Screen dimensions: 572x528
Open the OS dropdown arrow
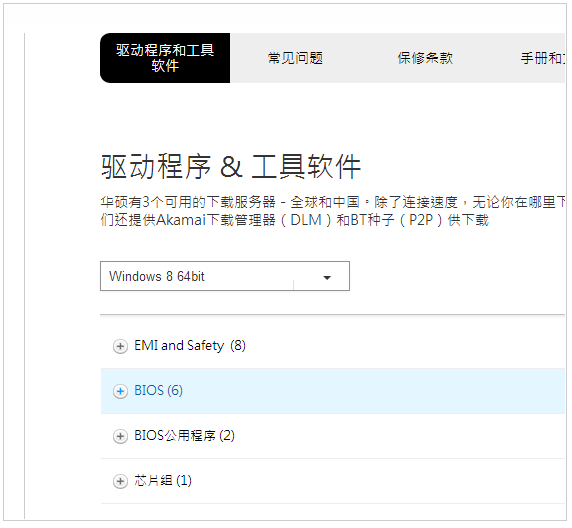tap(327, 278)
